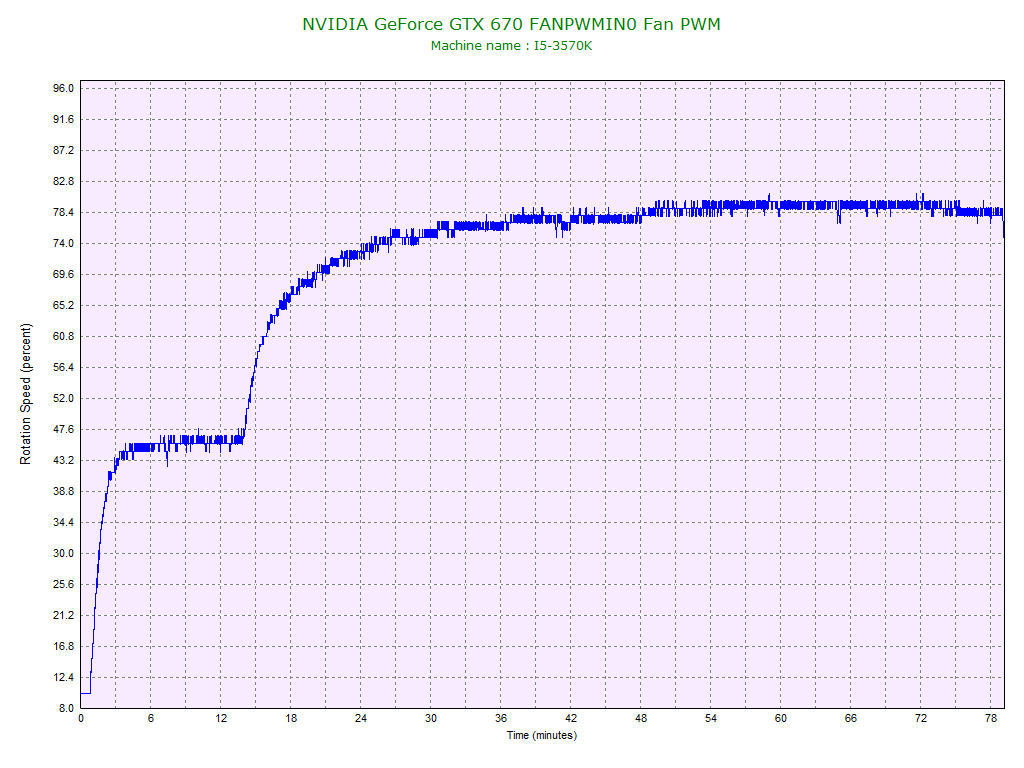Click the chart title 'NVIDIA GeForce GTX 670 FANPWMIN0 Fan PWM'

coord(511,24)
